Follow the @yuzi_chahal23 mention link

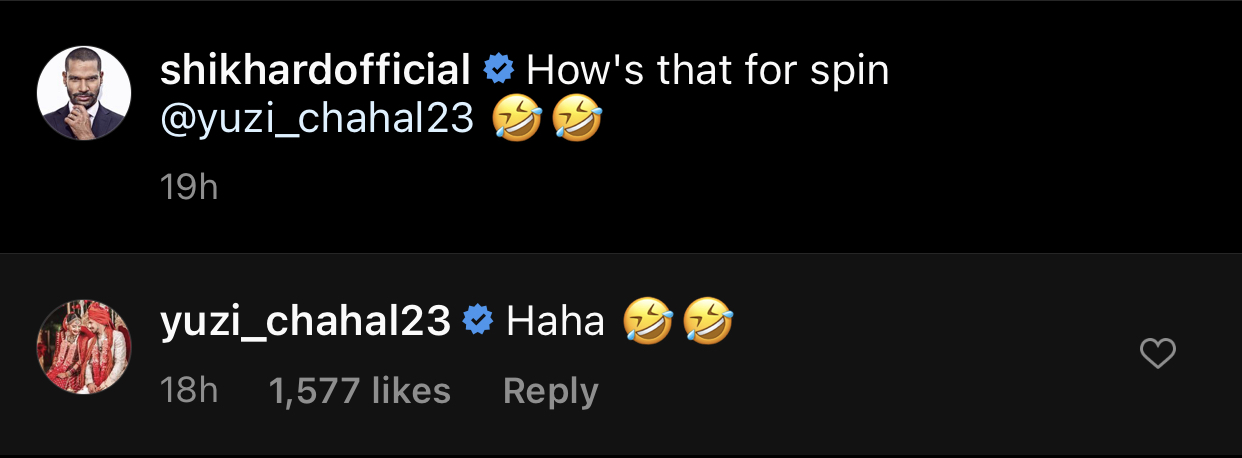coord(317,121)
